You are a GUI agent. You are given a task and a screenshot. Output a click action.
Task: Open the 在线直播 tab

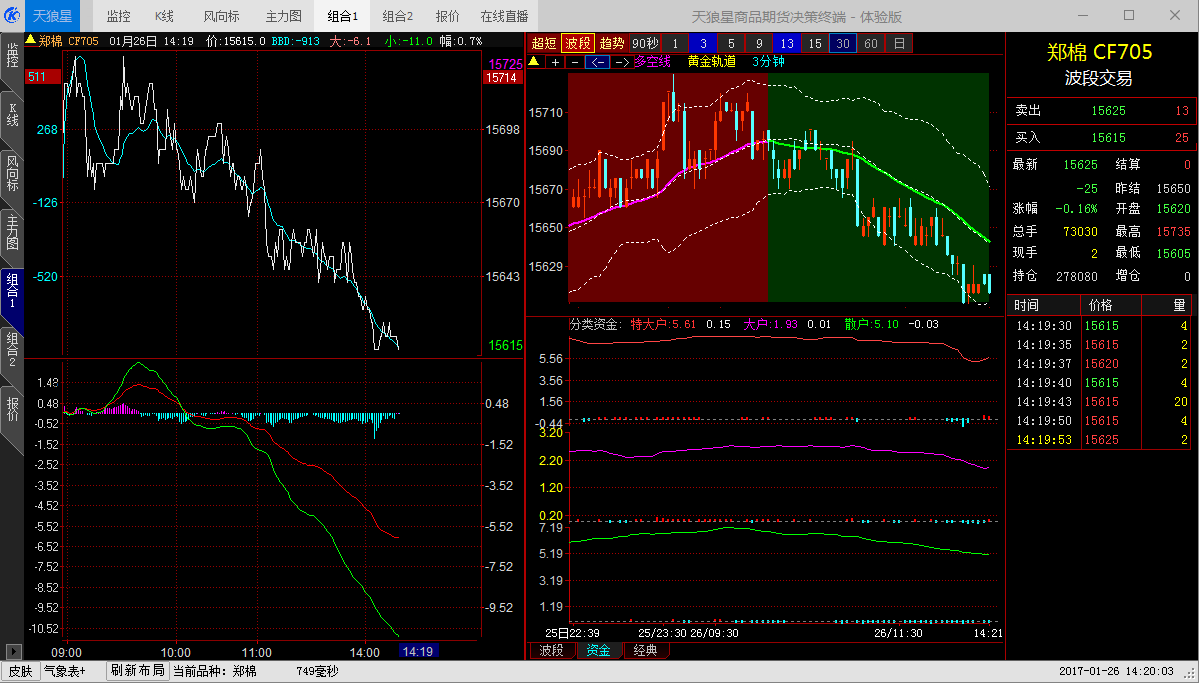tap(505, 16)
